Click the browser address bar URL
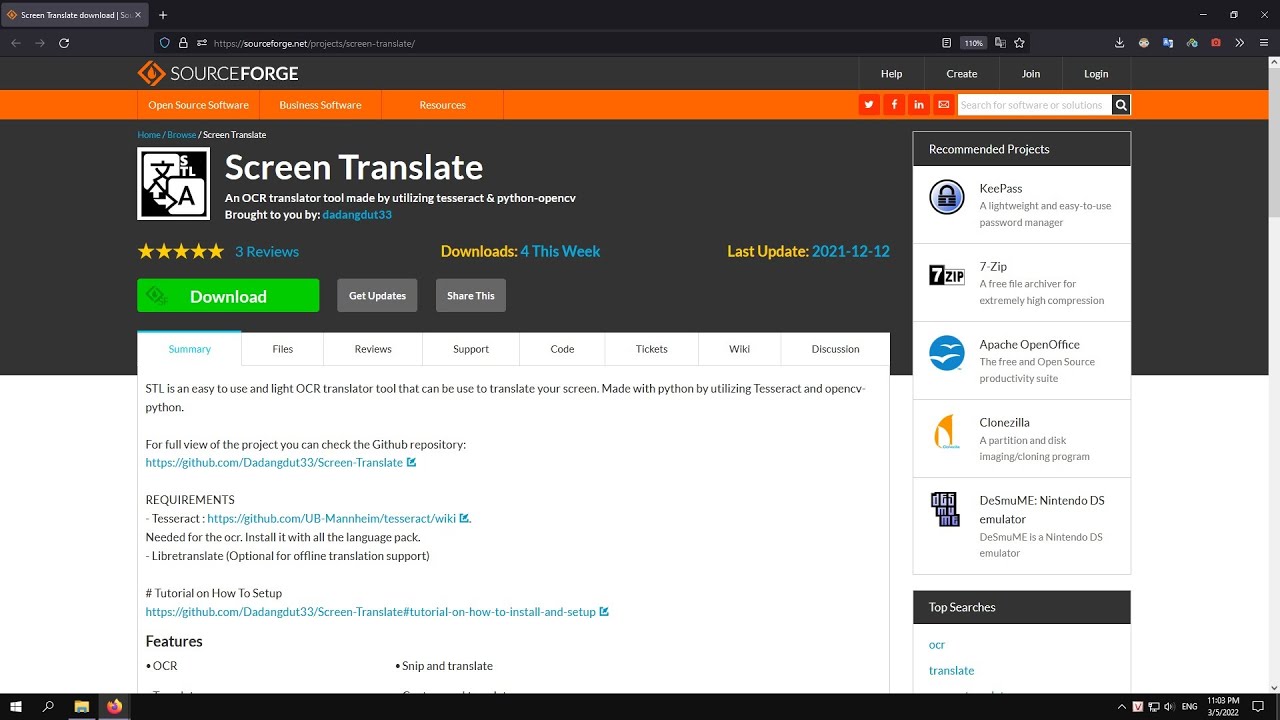The height and width of the screenshot is (720, 1280). coord(314,44)
